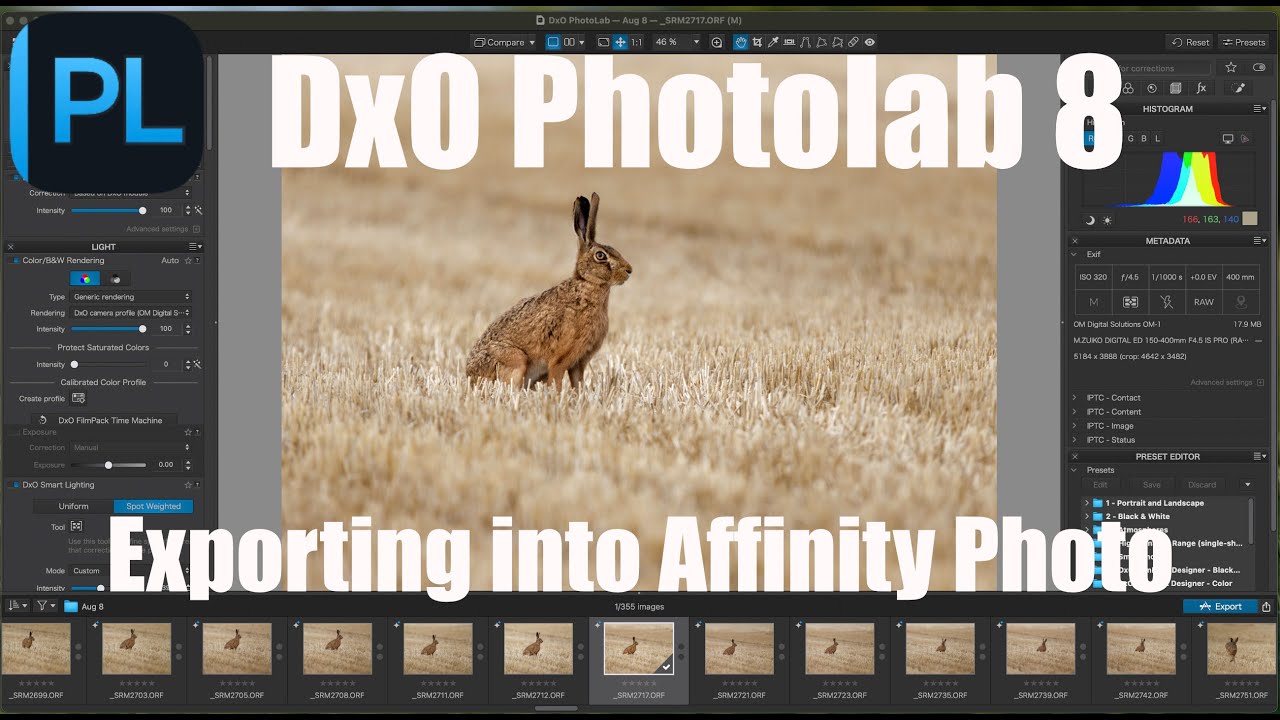The height and width of the screenshot is (720, 1280).
Task: Expand the 1 - Portrait and Landscape preset folder
Action: point(1087,503)
